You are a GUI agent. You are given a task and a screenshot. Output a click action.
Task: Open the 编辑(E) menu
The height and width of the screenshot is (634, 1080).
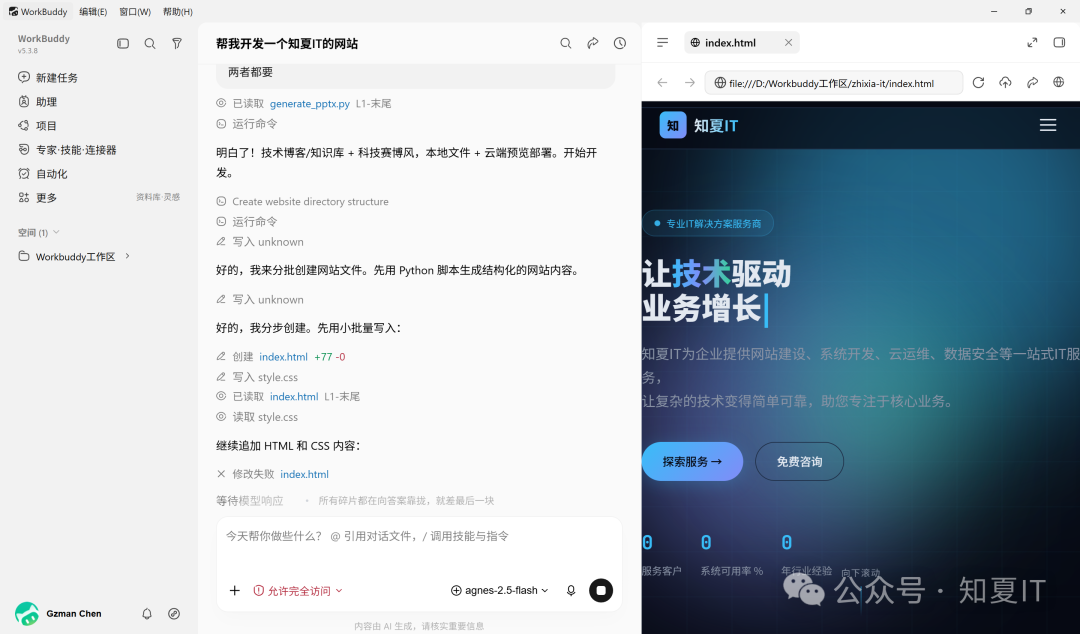coord(93,12)
